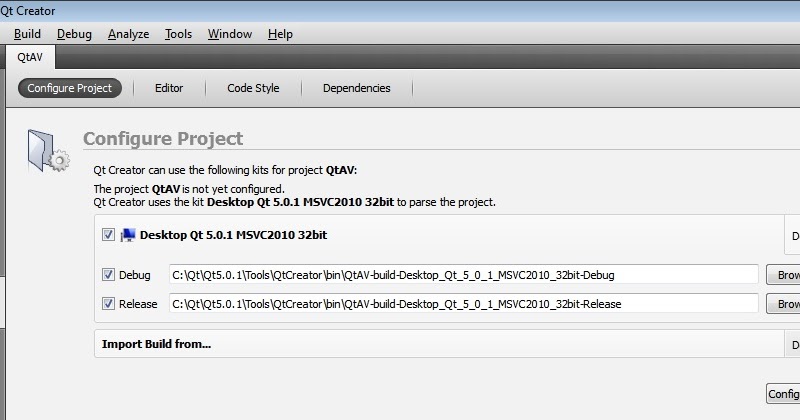Open the Analyze menu

(129, 34)
